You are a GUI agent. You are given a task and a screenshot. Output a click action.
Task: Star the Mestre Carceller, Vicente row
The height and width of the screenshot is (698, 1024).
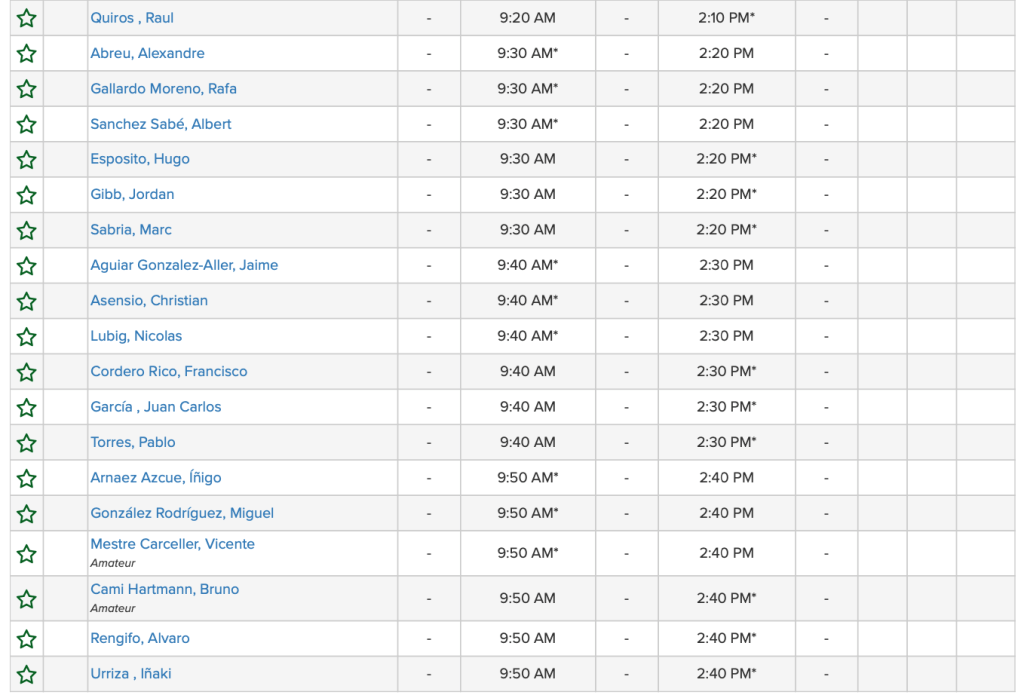pyautogui.click(x=27, y=553)
